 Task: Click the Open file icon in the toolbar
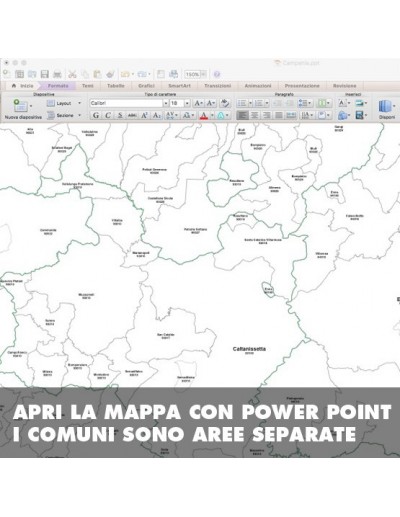32,74
